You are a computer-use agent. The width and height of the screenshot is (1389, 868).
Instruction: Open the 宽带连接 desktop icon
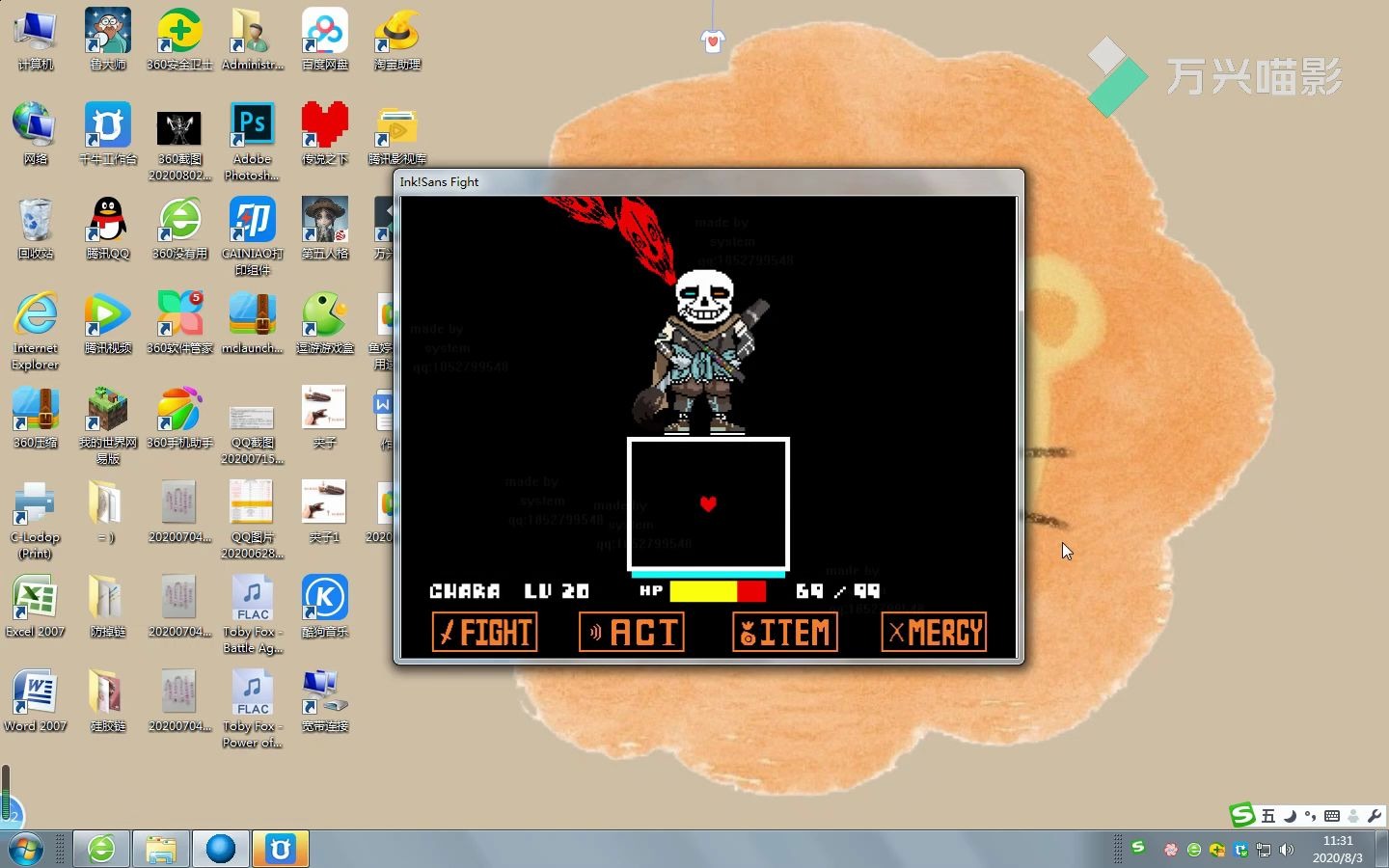point(325,702)
